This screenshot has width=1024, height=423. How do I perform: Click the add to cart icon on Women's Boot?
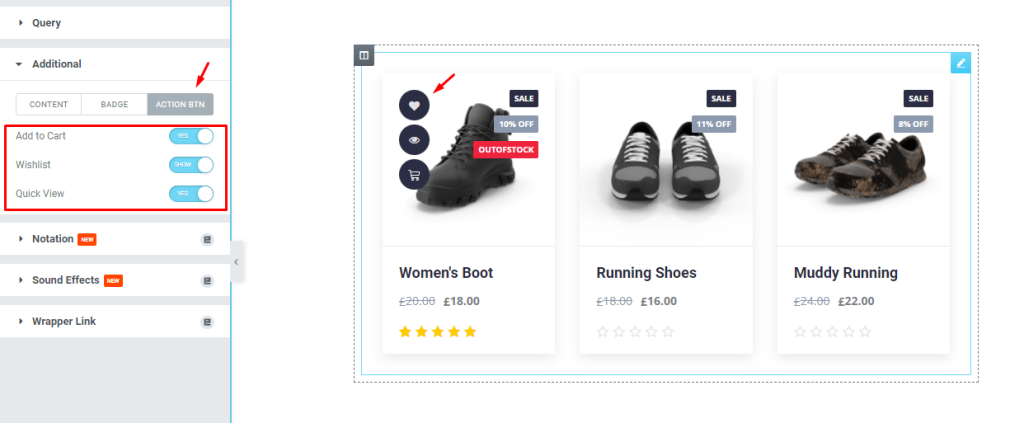pos(414,175)
